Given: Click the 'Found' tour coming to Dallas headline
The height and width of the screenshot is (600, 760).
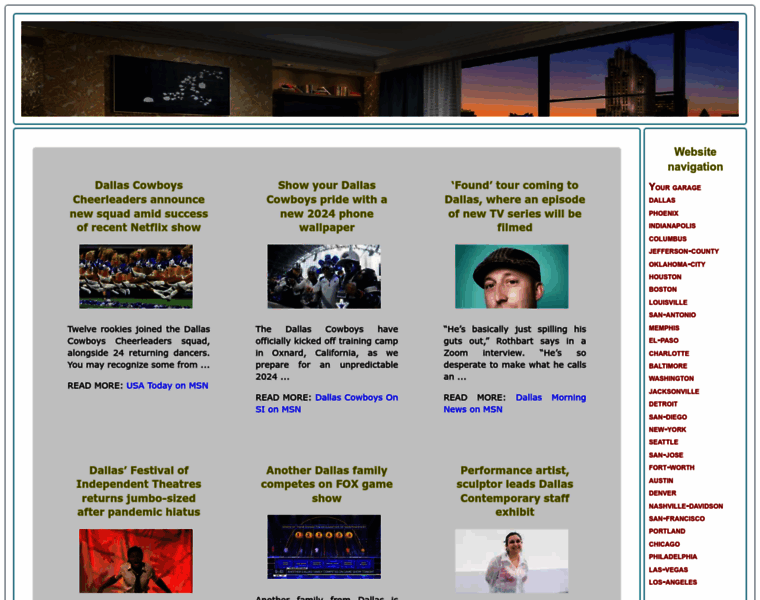Looking at the screenshot, I should coord(515,206).
